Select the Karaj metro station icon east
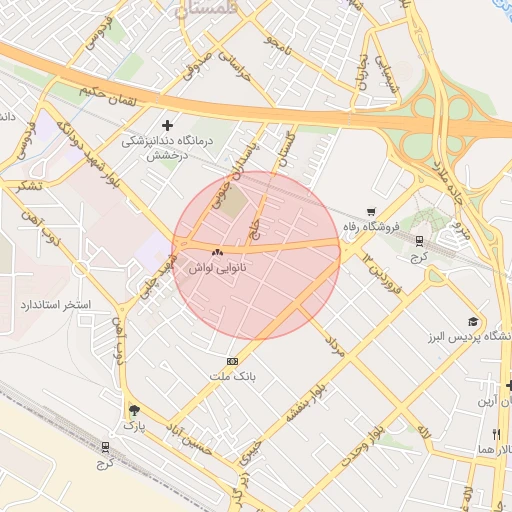 pos(419,241)
